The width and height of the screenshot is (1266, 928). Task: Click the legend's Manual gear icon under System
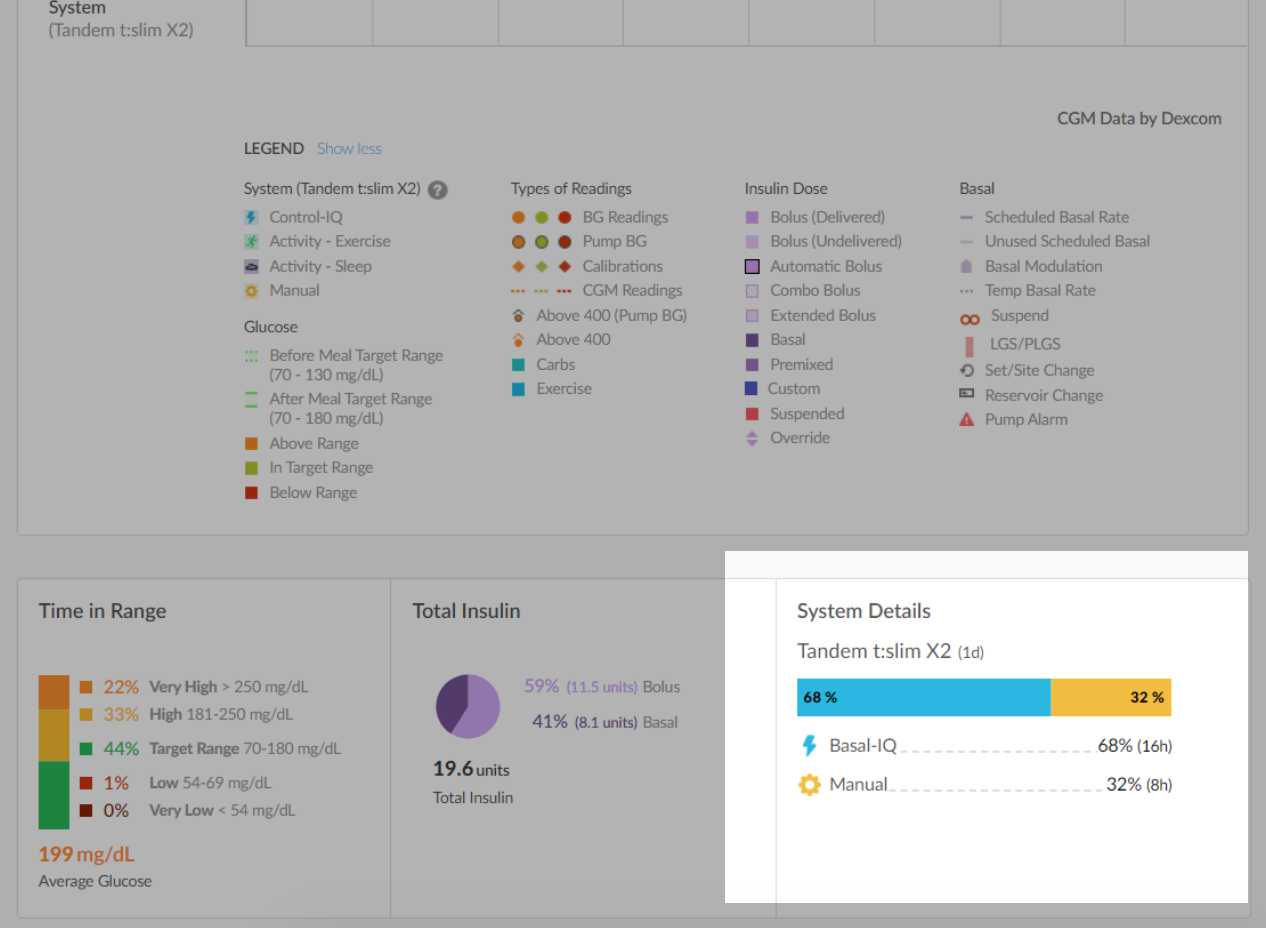[x=251, y=291]
